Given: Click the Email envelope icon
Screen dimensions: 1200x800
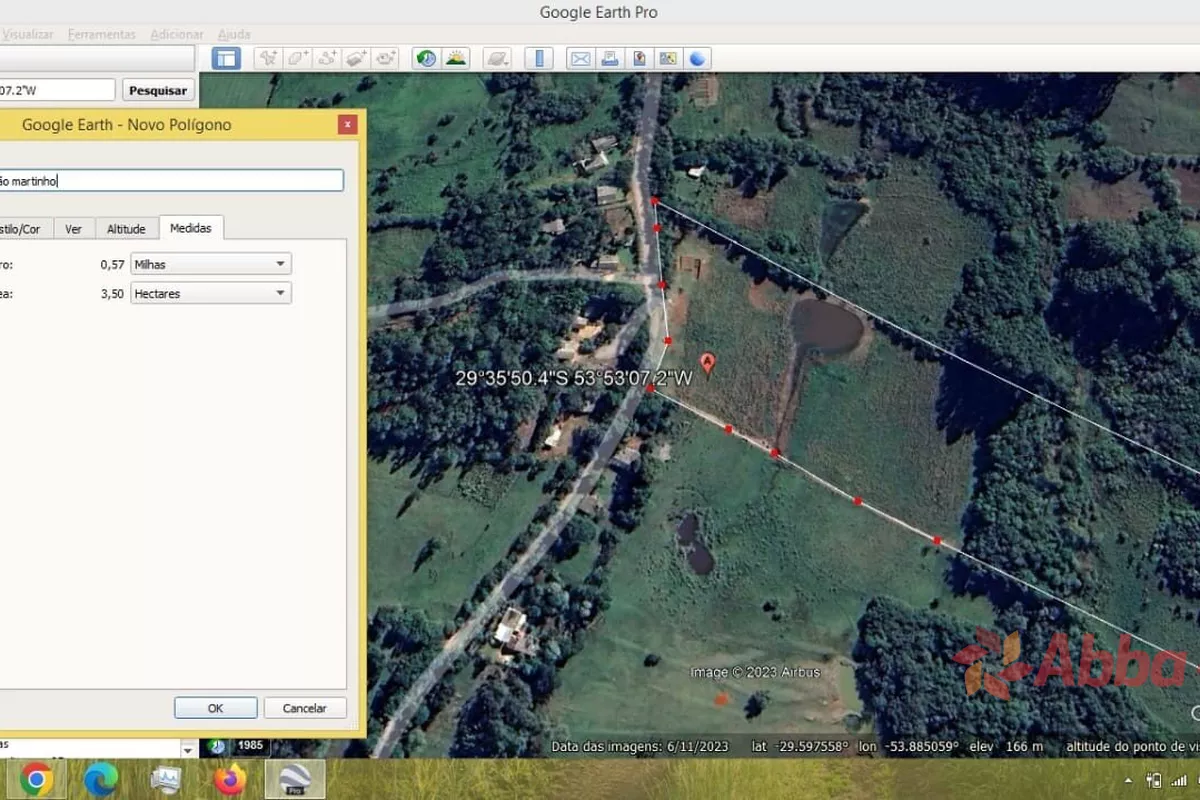Looking at the screenshot, I should (x=580, y=58).
